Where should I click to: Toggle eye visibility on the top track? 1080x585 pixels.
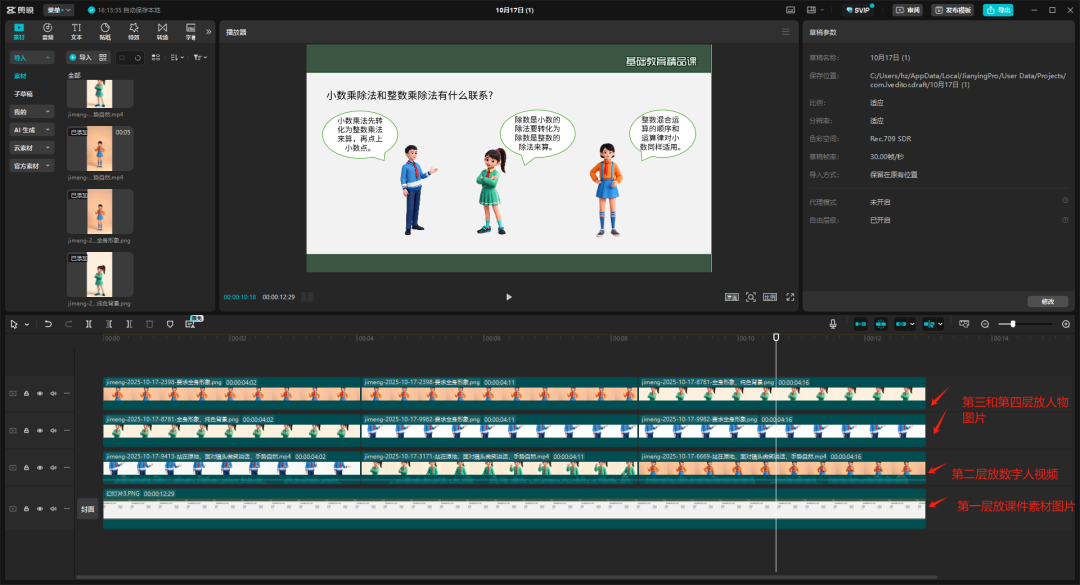point(40,394)
